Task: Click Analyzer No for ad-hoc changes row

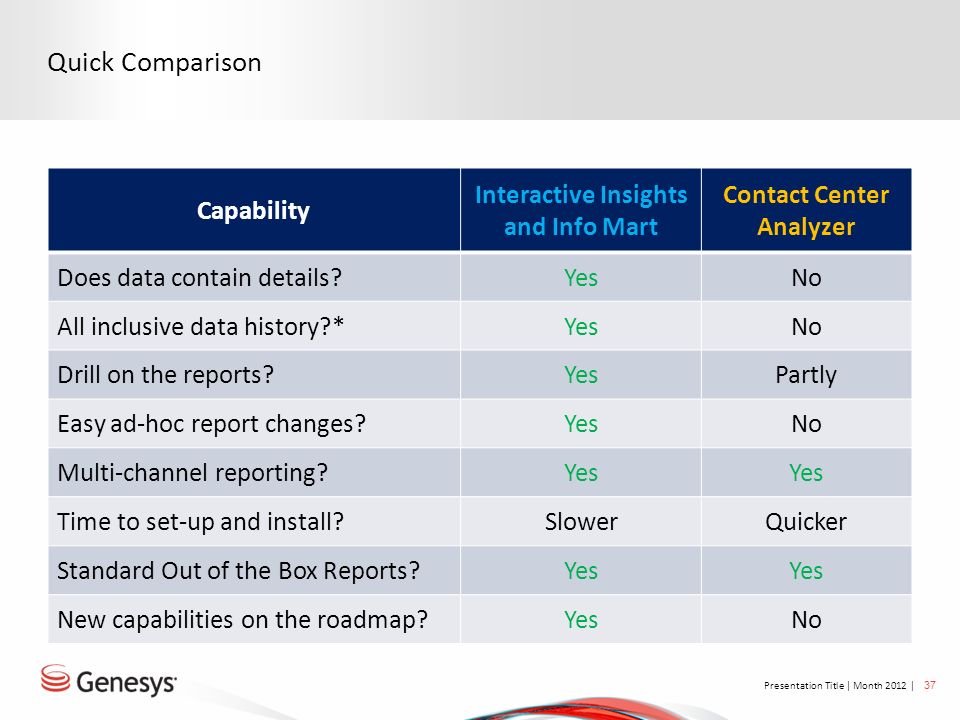Action: tap(806, 424)
